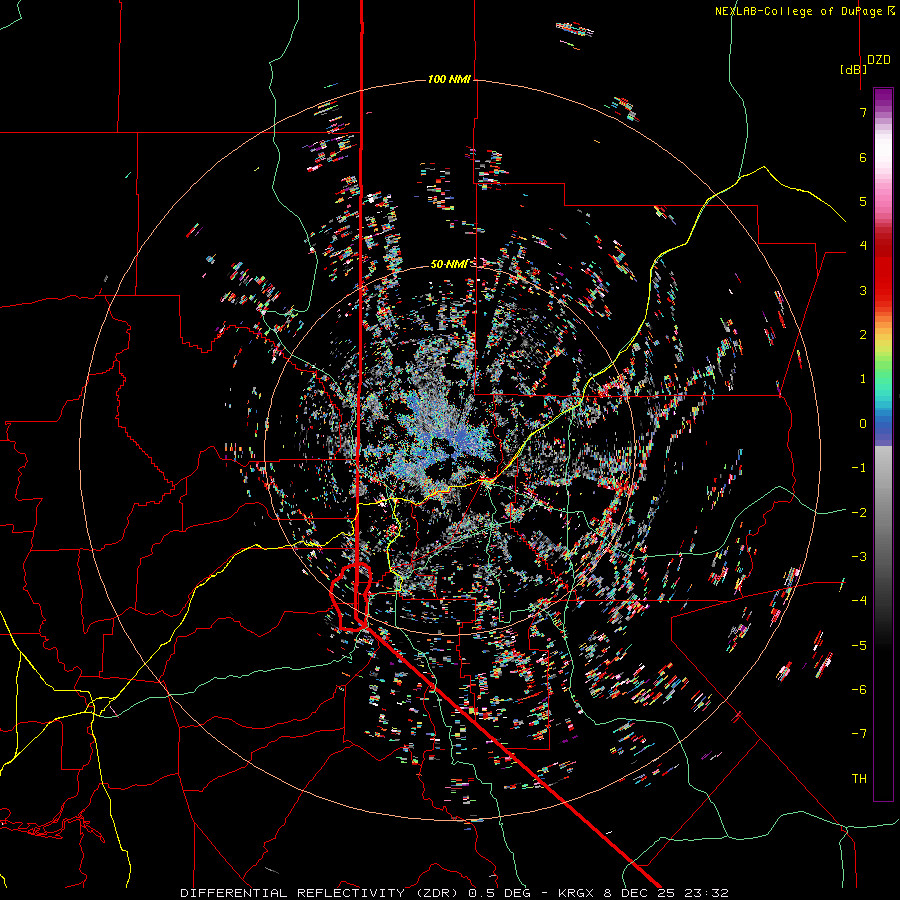900x900 pixels.
Task: Click the 2 value on color scale
Action: point(863,335)
